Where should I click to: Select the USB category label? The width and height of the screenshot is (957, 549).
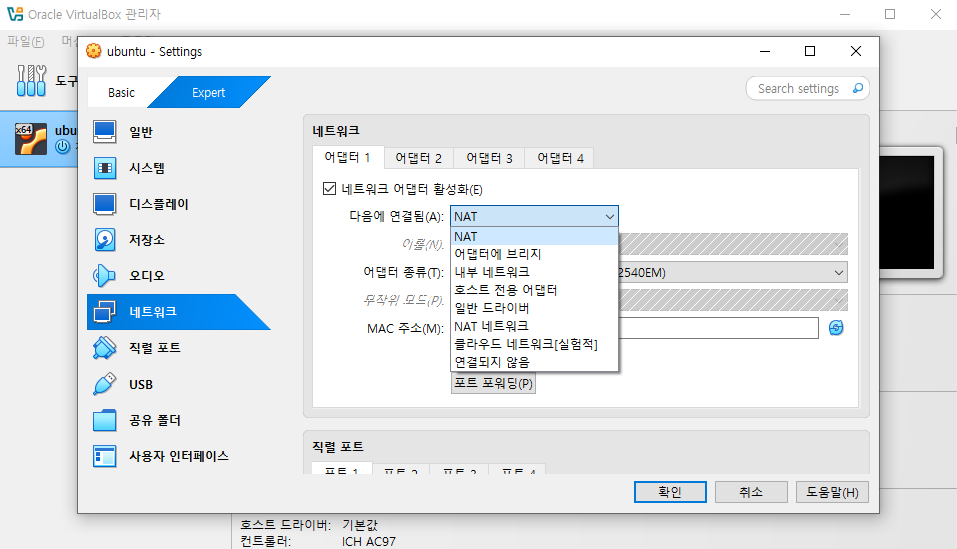[141, 384]
